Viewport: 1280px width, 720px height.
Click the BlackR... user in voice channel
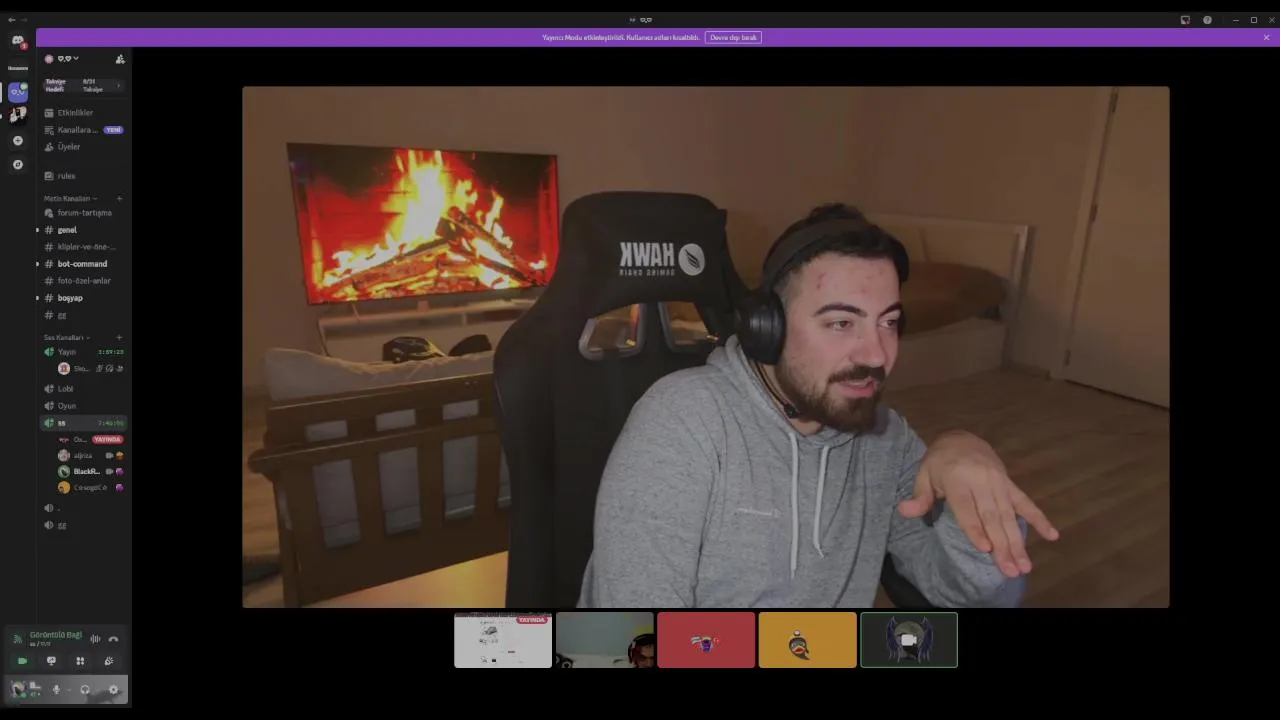click(90, 471)
